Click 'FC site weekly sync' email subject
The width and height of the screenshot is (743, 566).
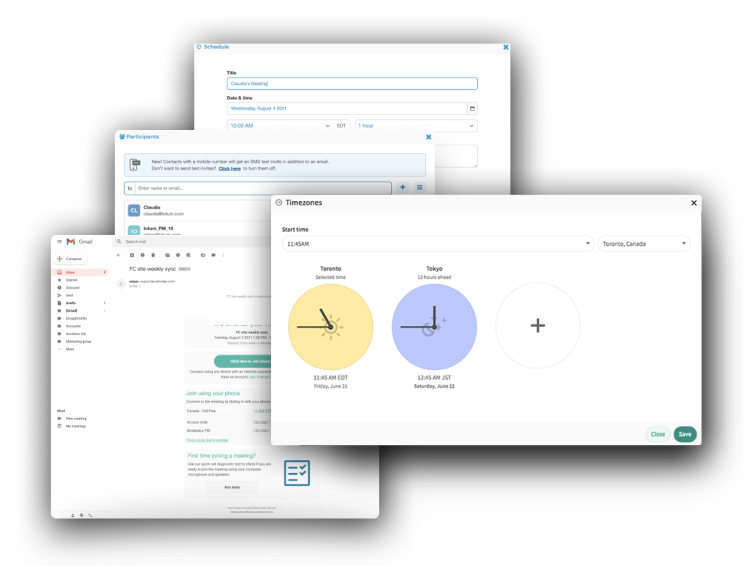(152, 269)
